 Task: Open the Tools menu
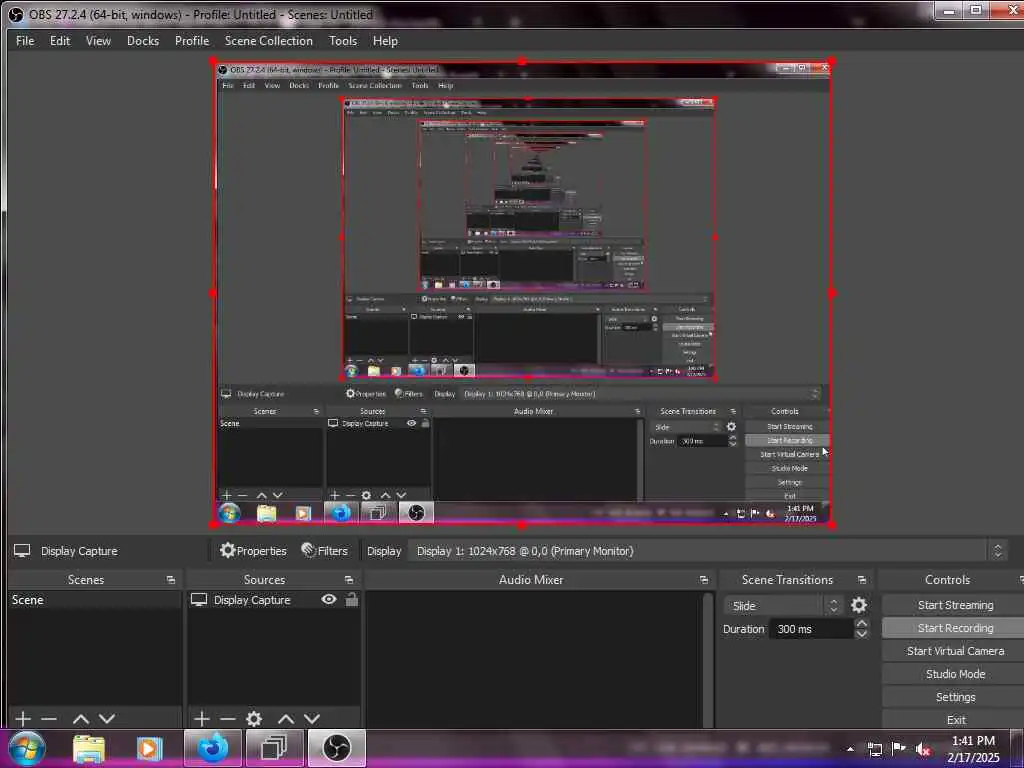tap(343, 40)
